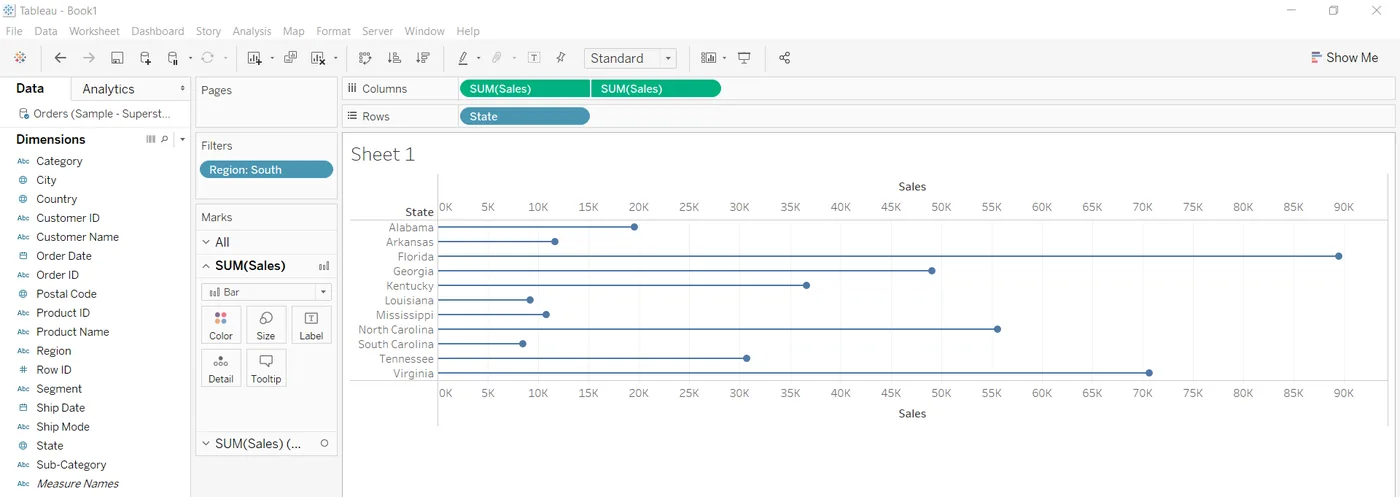The height and width of the screenshot is (497, 1400).
Task: Toggle Show Mark Labels T icon
Action: pyautogui.click(x=534, y=58)
